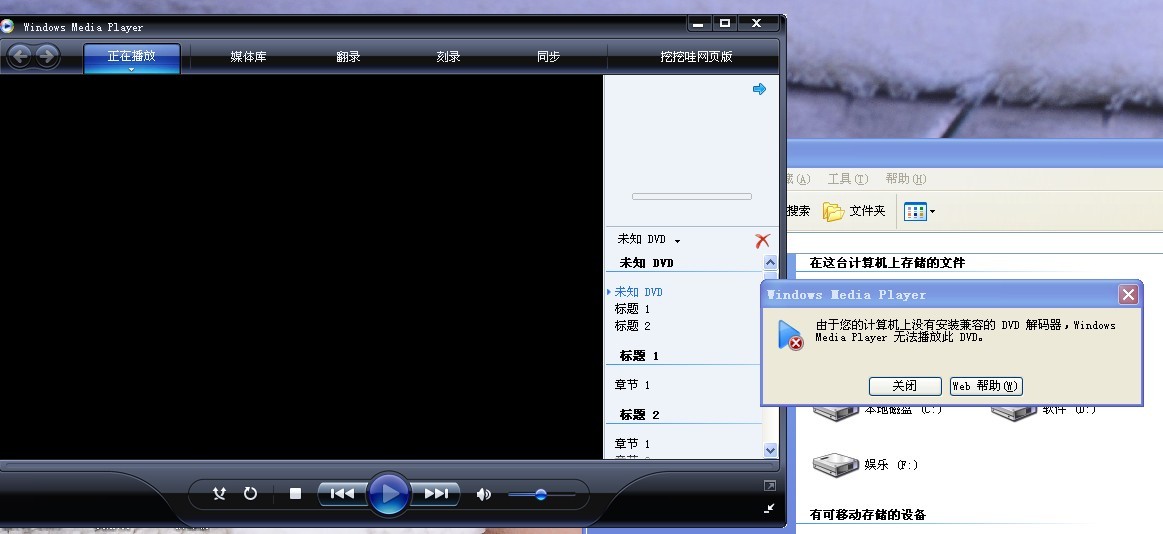Select 标题 2 in the playlist
1163x534 pixels.
tap(632, 326)
